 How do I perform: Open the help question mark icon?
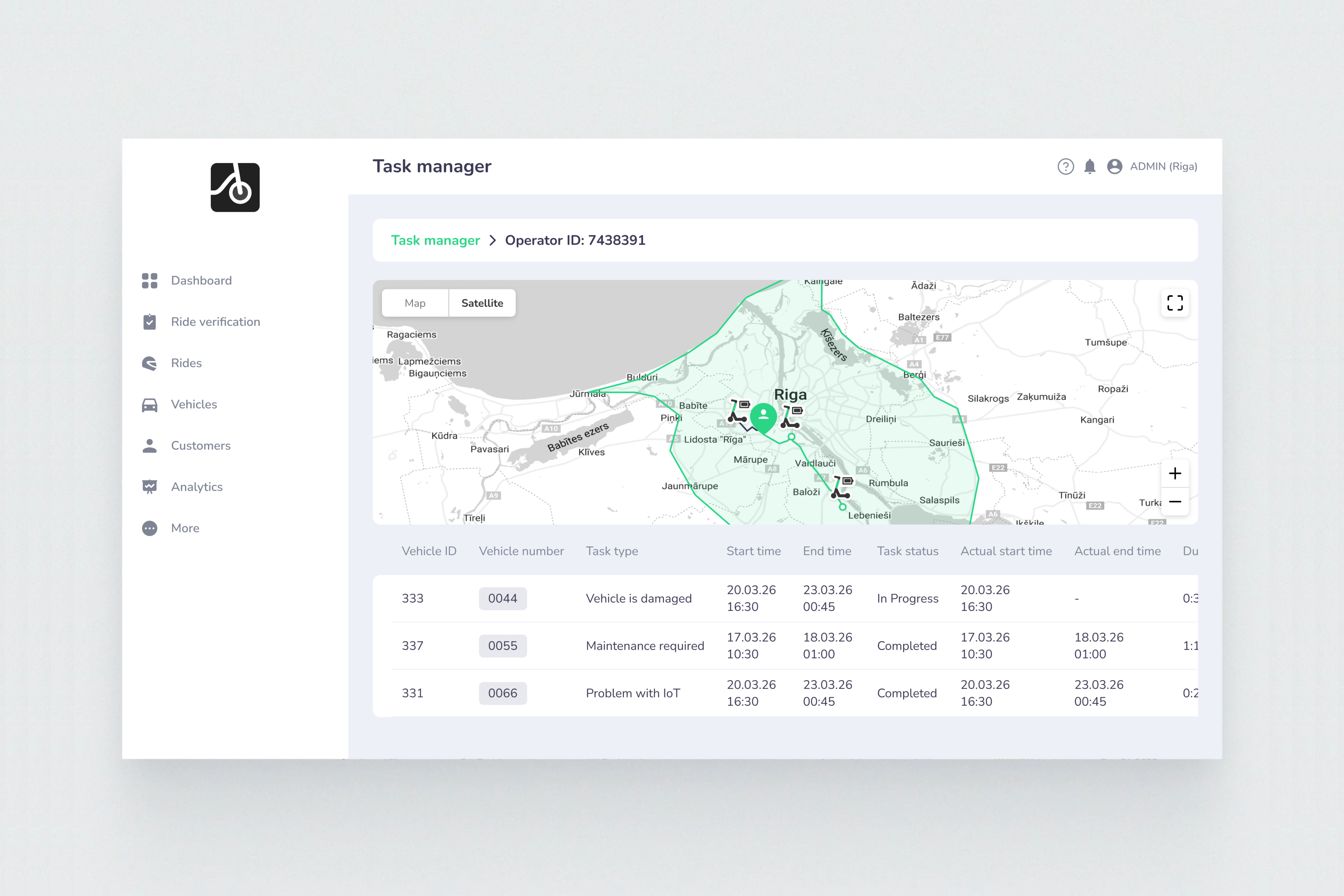click(1066, 166)
